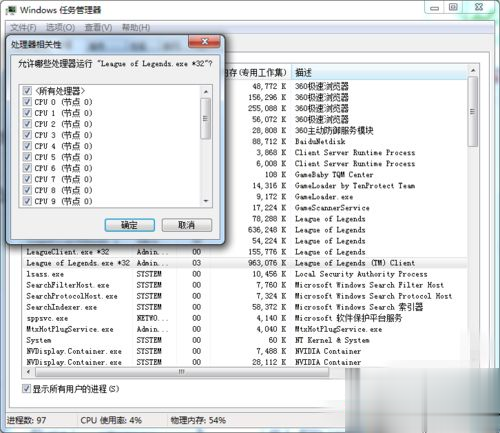
Task: Toggle the CPU 0 checkbox
Action: tap(27, 102)
